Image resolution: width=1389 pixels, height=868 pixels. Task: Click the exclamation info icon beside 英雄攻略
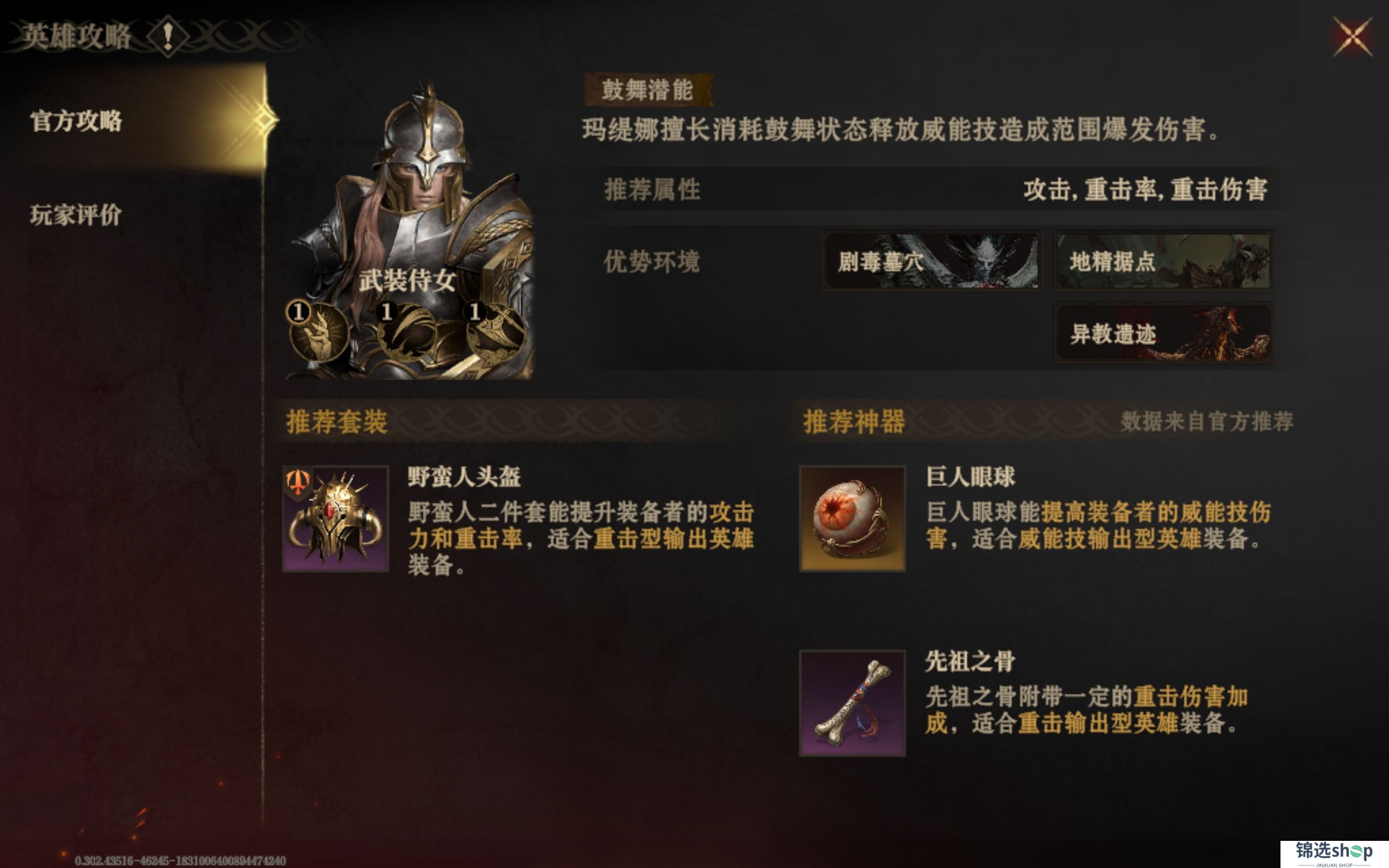click(x=168, y=37)
